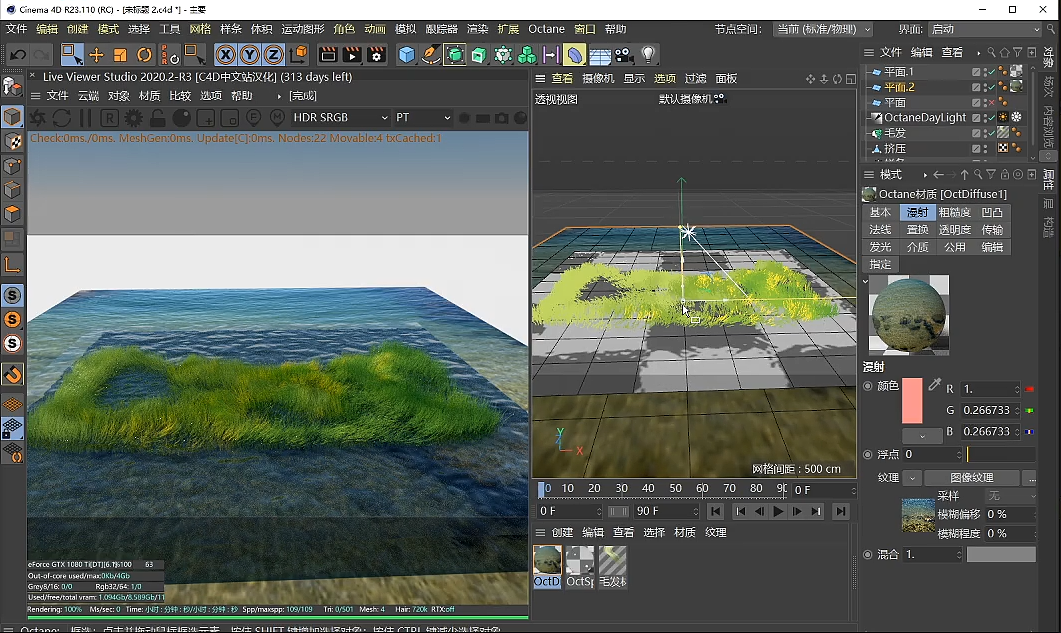This screenshot has height=633, width=1061.
Task: Restart the Live Viewer render
Action: [62, 118]
